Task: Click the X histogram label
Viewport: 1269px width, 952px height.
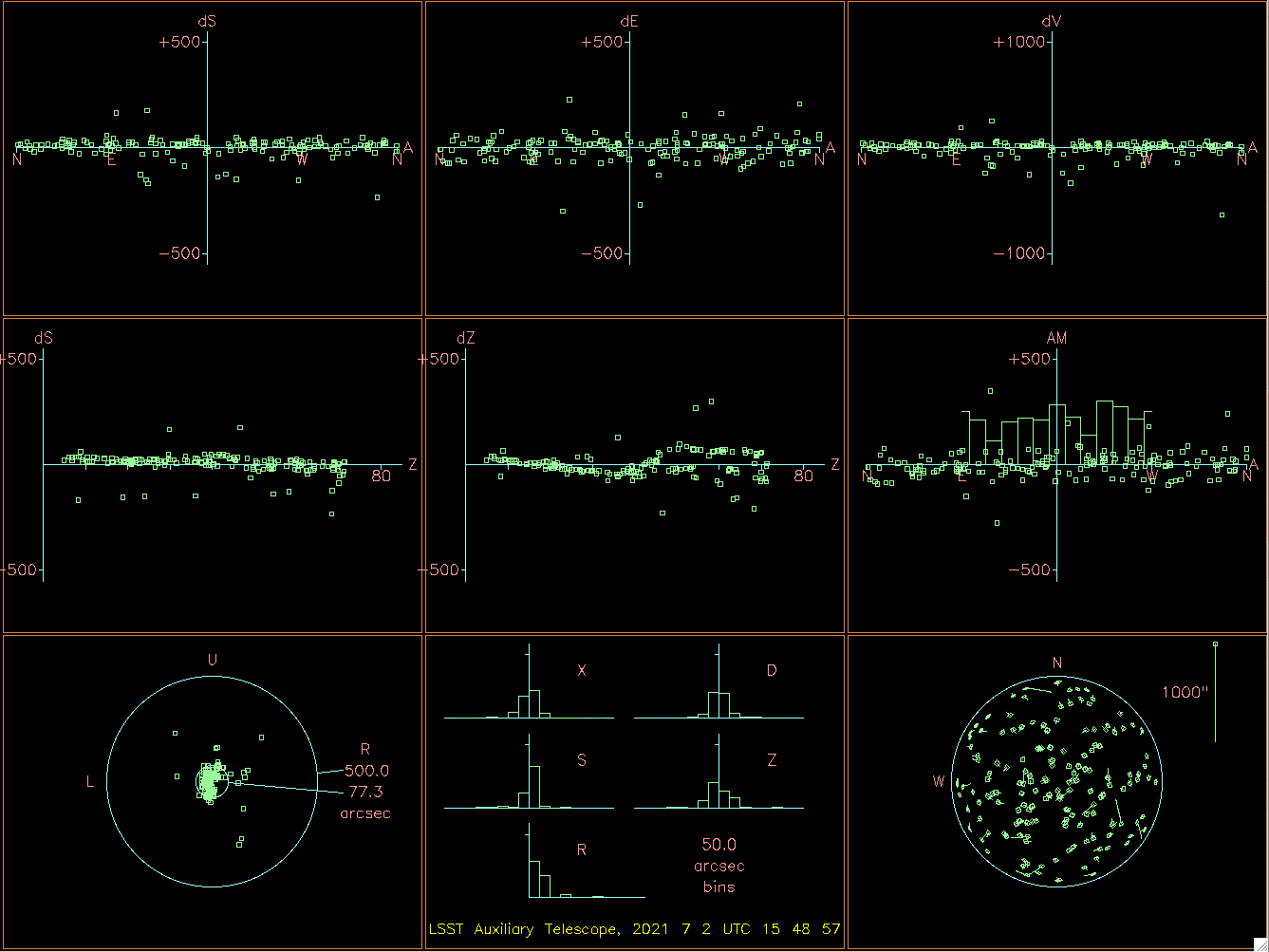Action: [x=582, y=670]
